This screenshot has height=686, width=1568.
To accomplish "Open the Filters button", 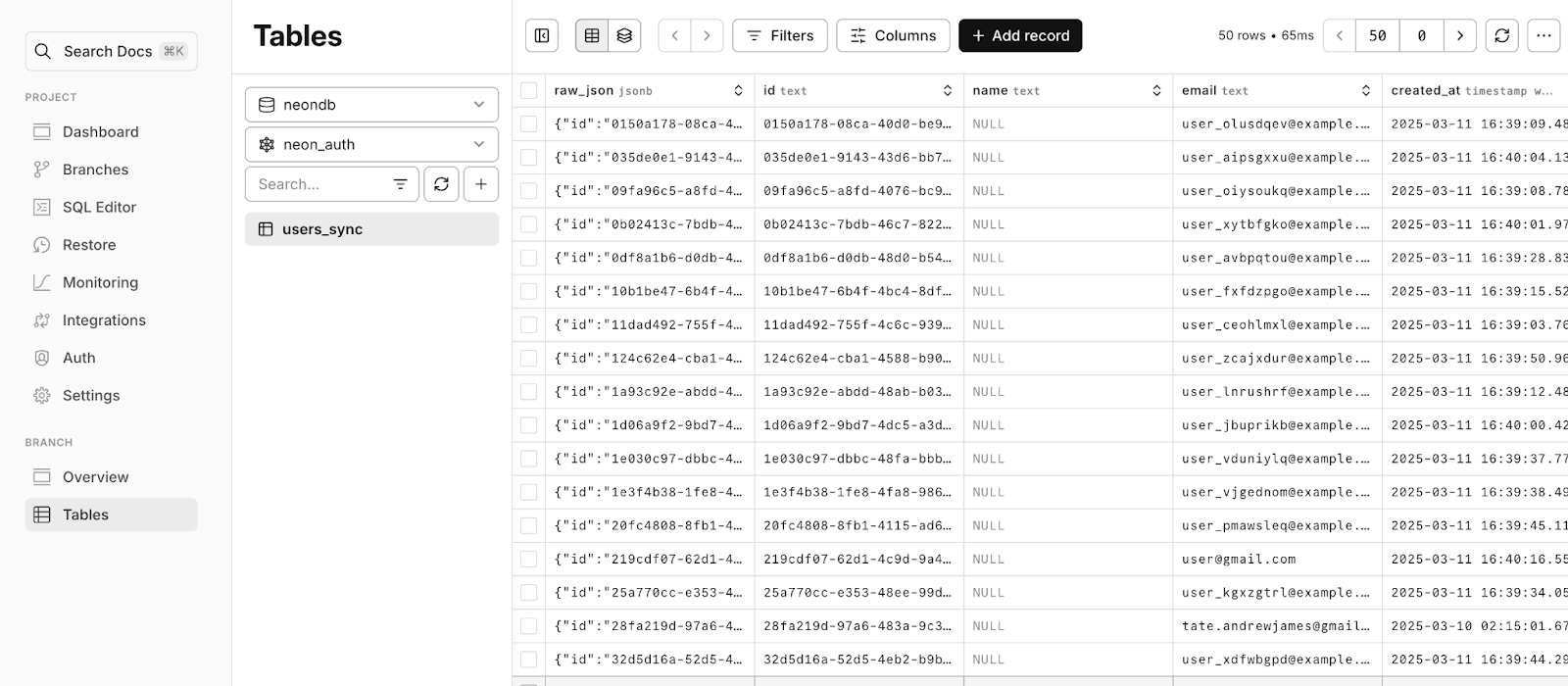I will pos(780,35).
